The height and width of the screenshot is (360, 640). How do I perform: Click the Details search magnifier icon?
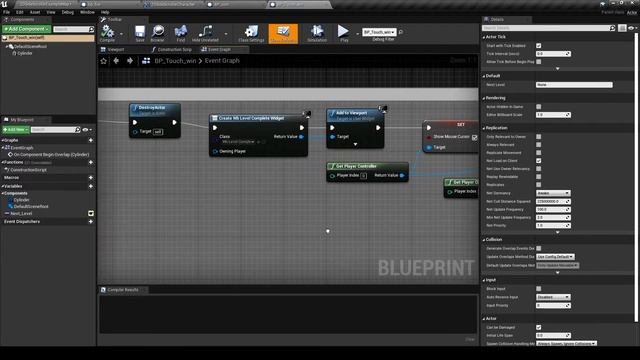point(612,28)
